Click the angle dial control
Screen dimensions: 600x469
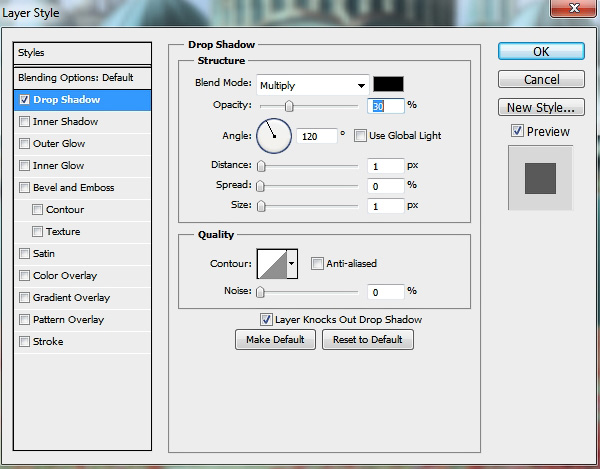273,135
